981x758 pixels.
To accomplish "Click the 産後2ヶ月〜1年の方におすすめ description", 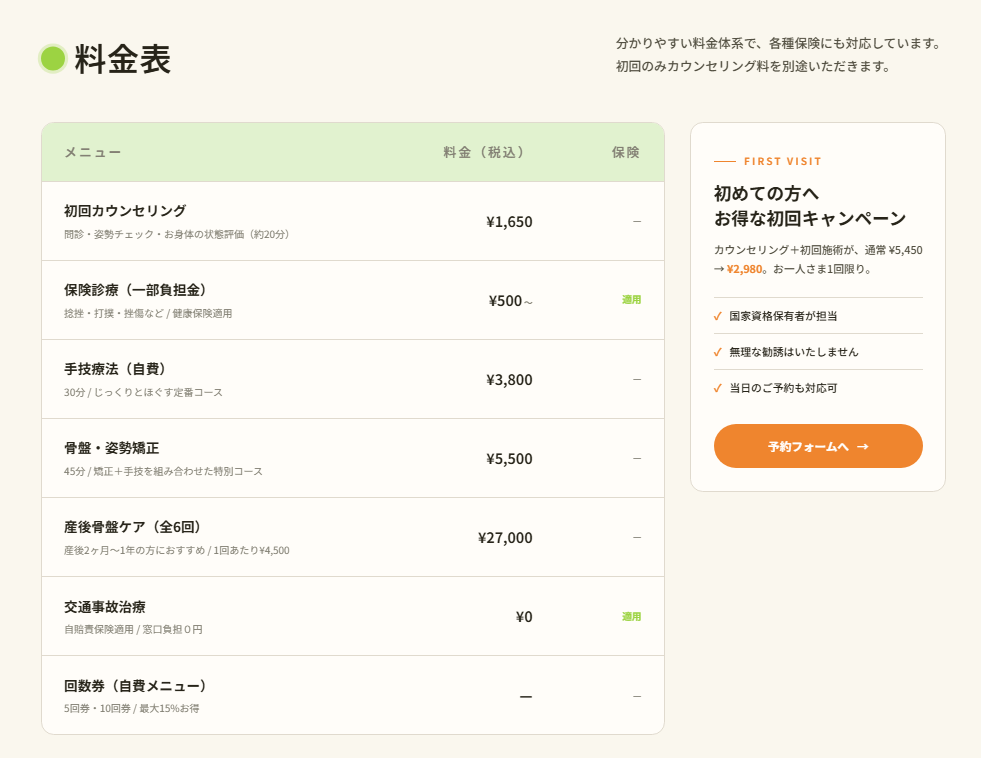I will tap(176, 550).
